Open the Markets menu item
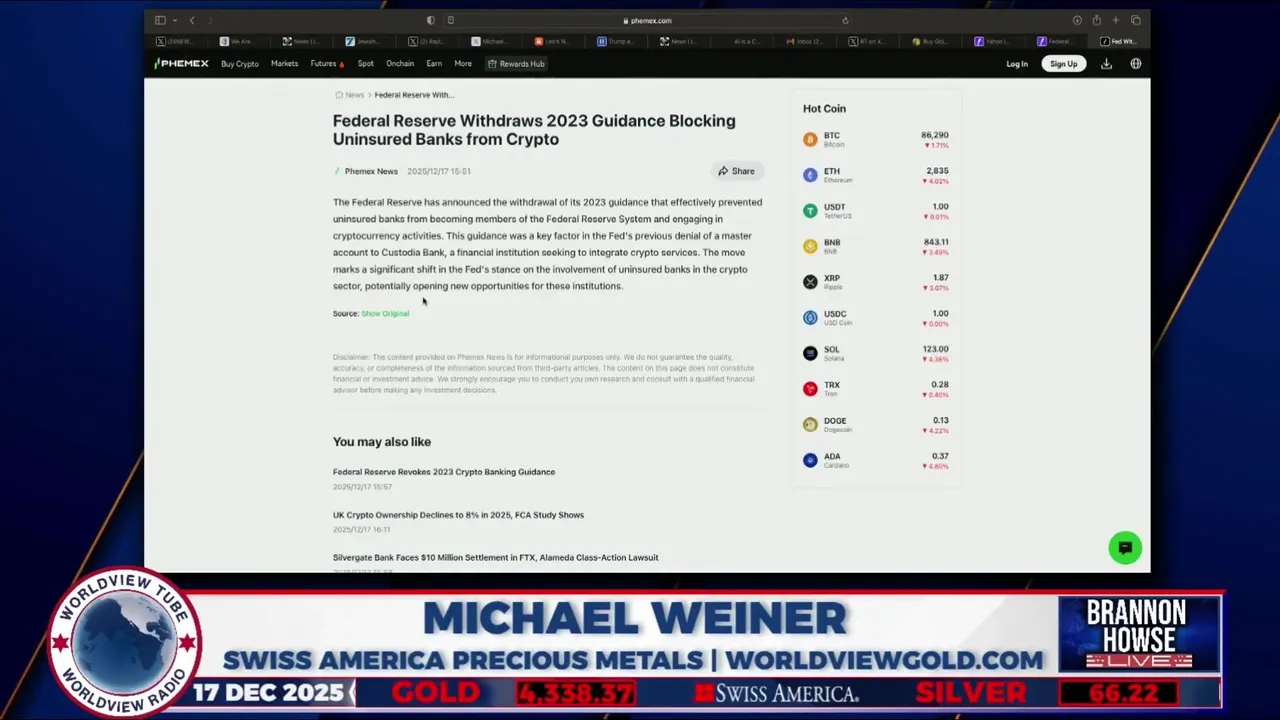 pos(284,64)
